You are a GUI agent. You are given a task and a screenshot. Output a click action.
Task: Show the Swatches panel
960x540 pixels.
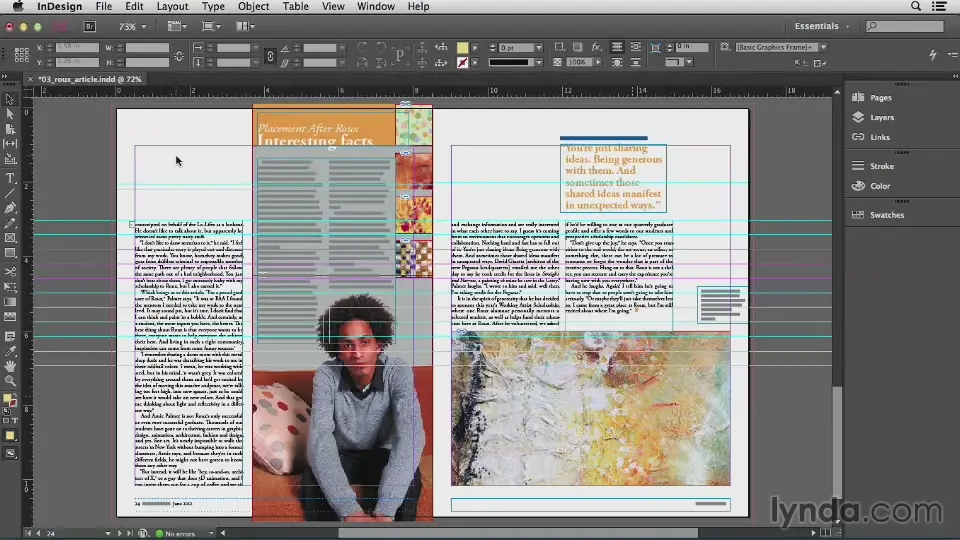[886, 215]
